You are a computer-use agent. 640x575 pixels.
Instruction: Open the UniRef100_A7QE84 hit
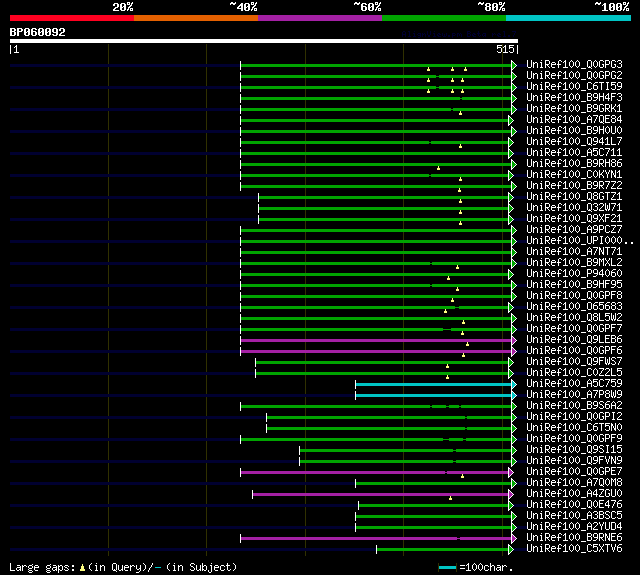click(x=574, y=120)
